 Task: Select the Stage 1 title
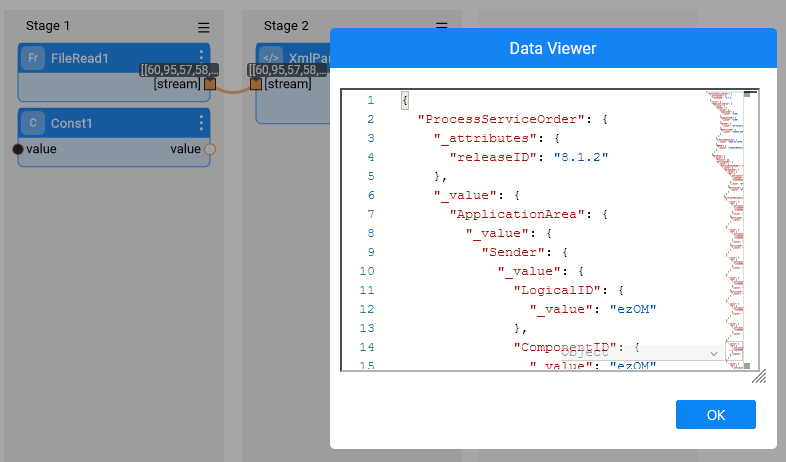pos(48,25)
